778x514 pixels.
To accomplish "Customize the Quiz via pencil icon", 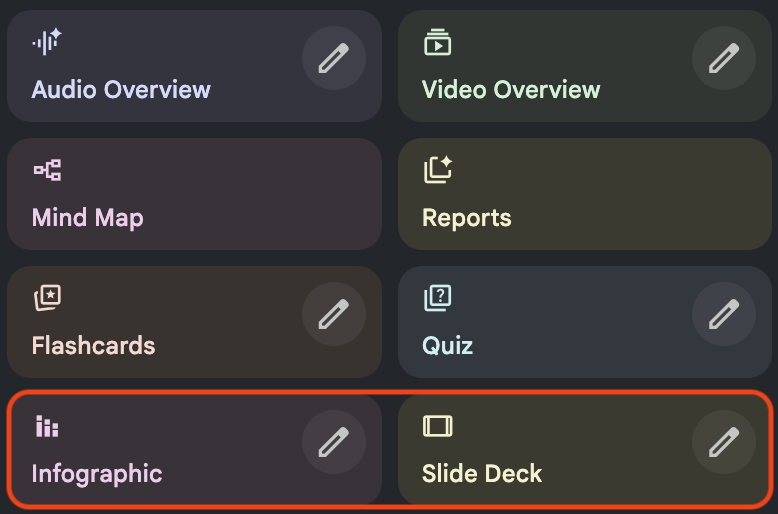I will pyautogui.click(x=723, y=314).
